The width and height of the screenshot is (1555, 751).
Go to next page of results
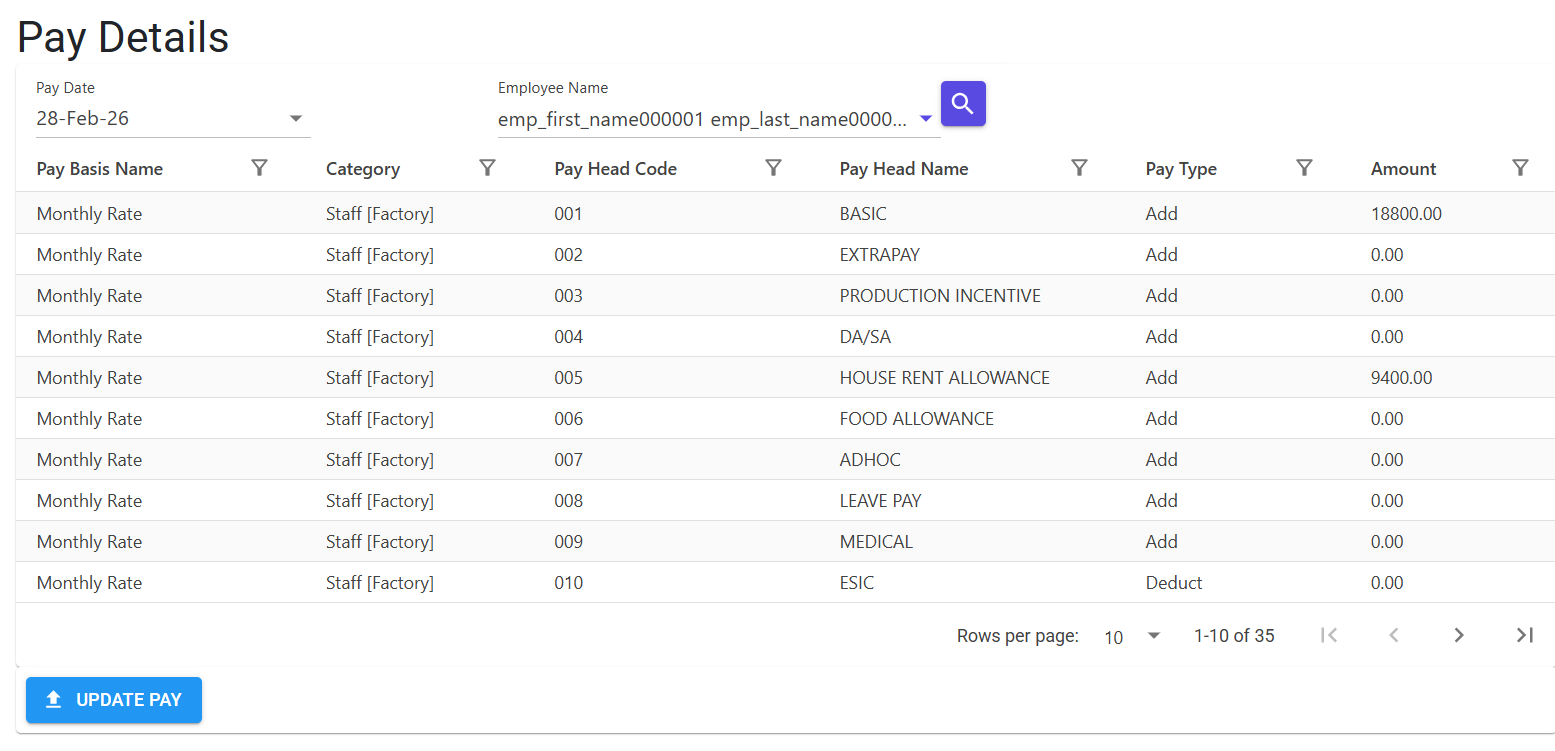(1459, 635)
